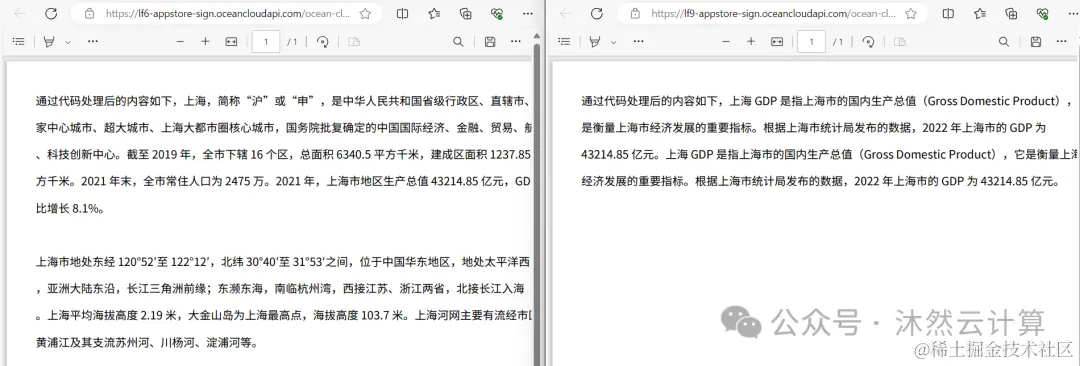Viewport: 1080px width, 366px height.
Task: Show table of contents in the right PDF viewer
Action: (564, 42)
